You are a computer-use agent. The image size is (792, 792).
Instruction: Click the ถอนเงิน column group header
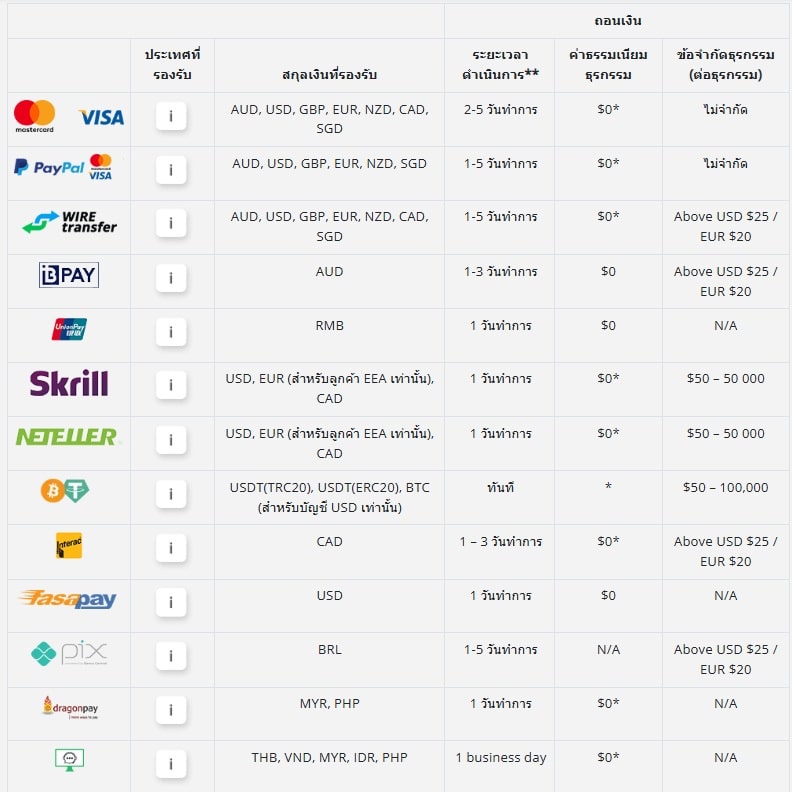coord(617,21)
